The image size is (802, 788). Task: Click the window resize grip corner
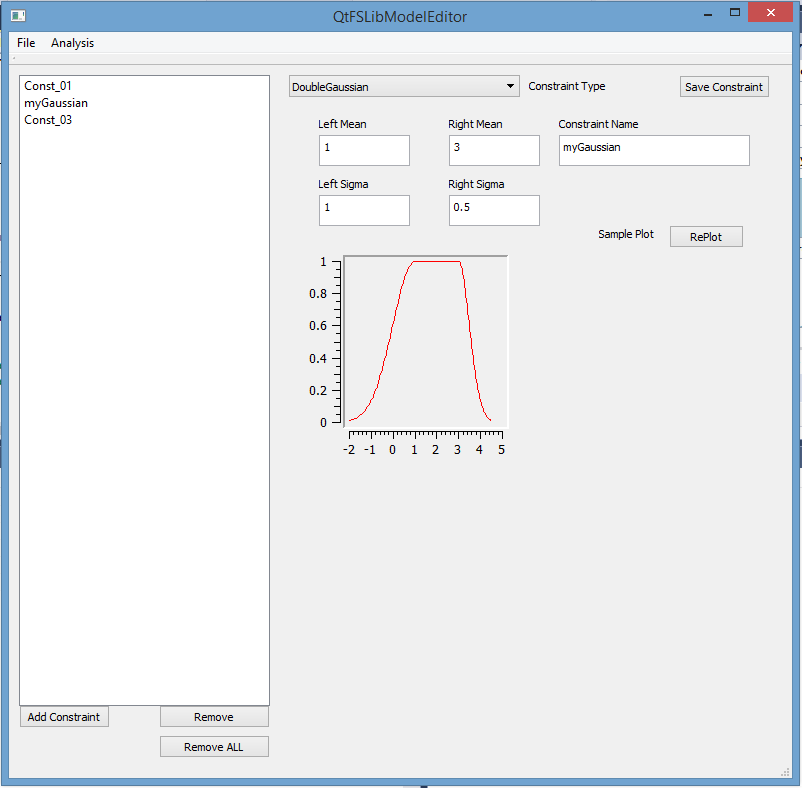[786, 772]
